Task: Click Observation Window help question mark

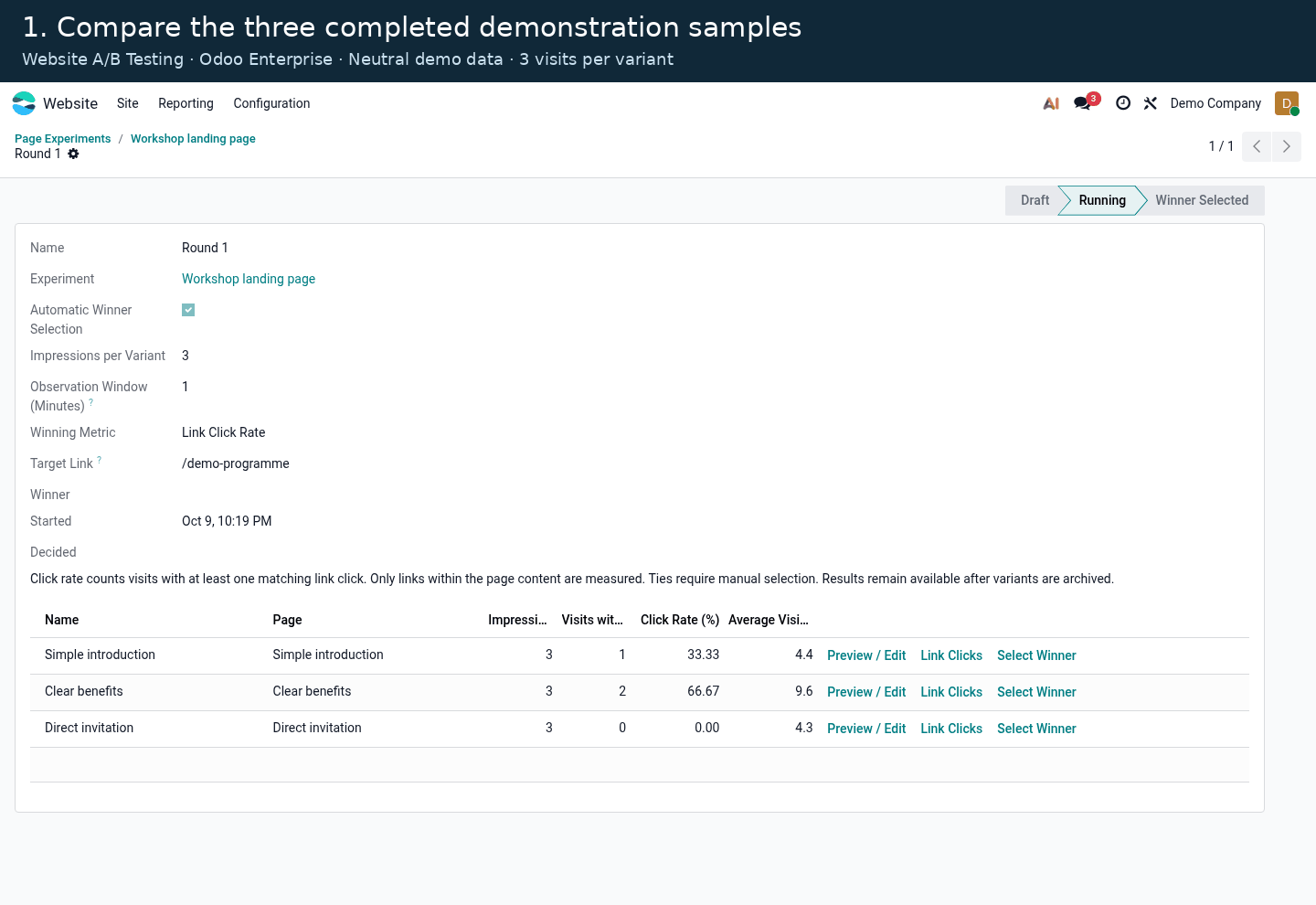Action: pos(91,402)
